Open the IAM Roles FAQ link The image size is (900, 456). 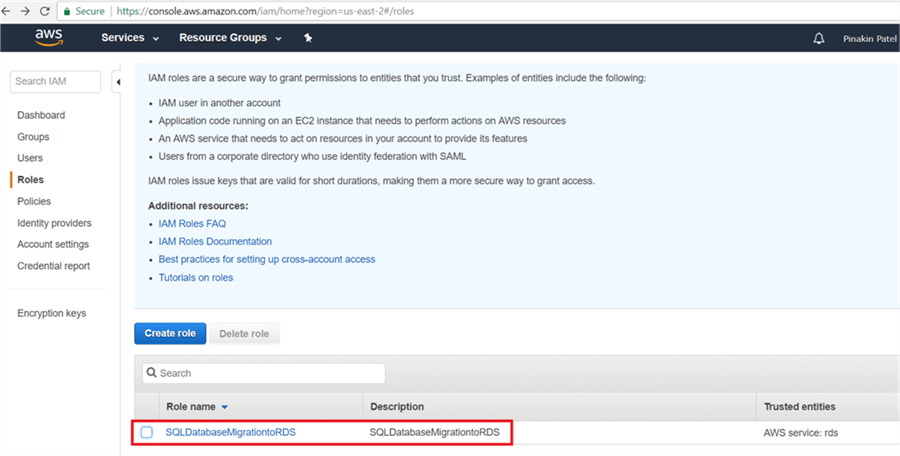pos(192,223)
